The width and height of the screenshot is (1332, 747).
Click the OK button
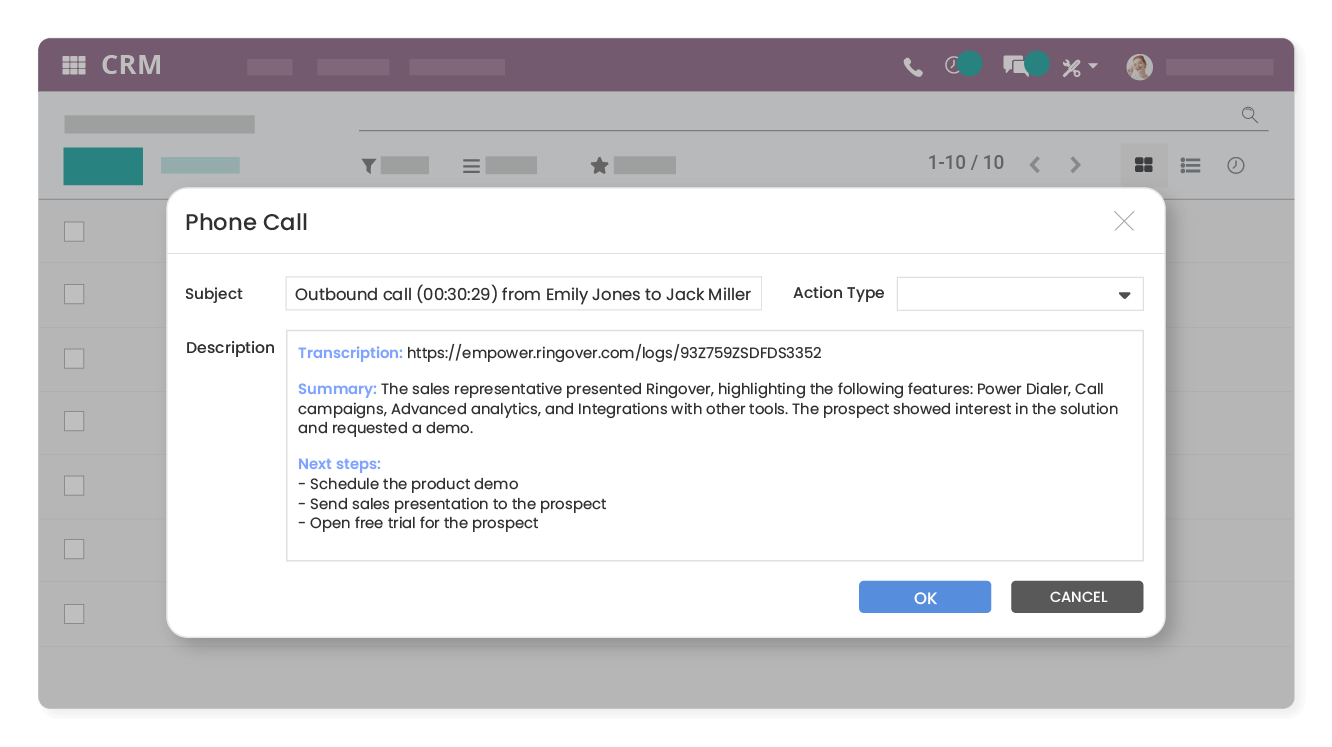point(924,597)
